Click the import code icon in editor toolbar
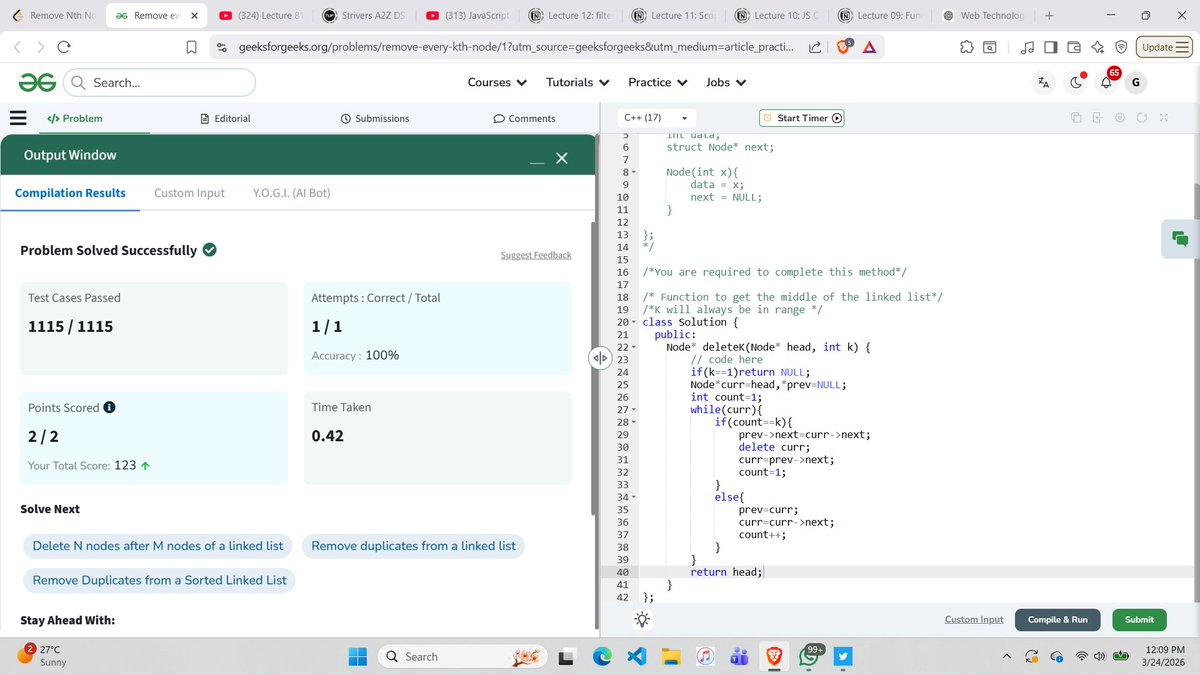This screenshot has height=675, width=1200. (x=1098, y=118)
